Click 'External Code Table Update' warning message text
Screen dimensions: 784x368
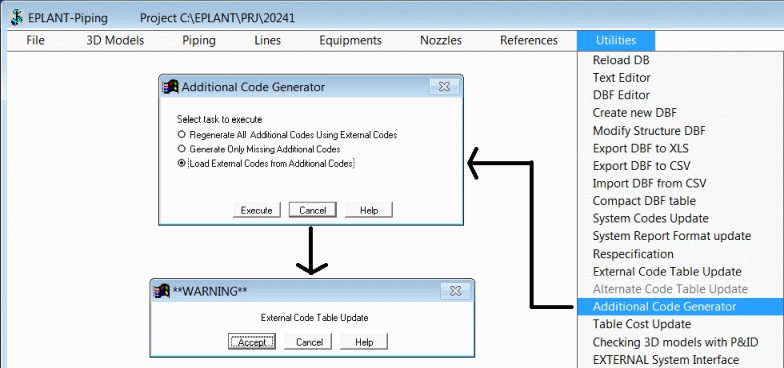tap(314, 318)
